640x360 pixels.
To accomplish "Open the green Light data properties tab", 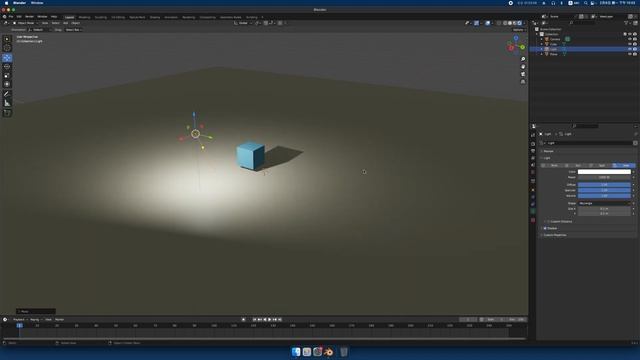I will tap(533, 211).
